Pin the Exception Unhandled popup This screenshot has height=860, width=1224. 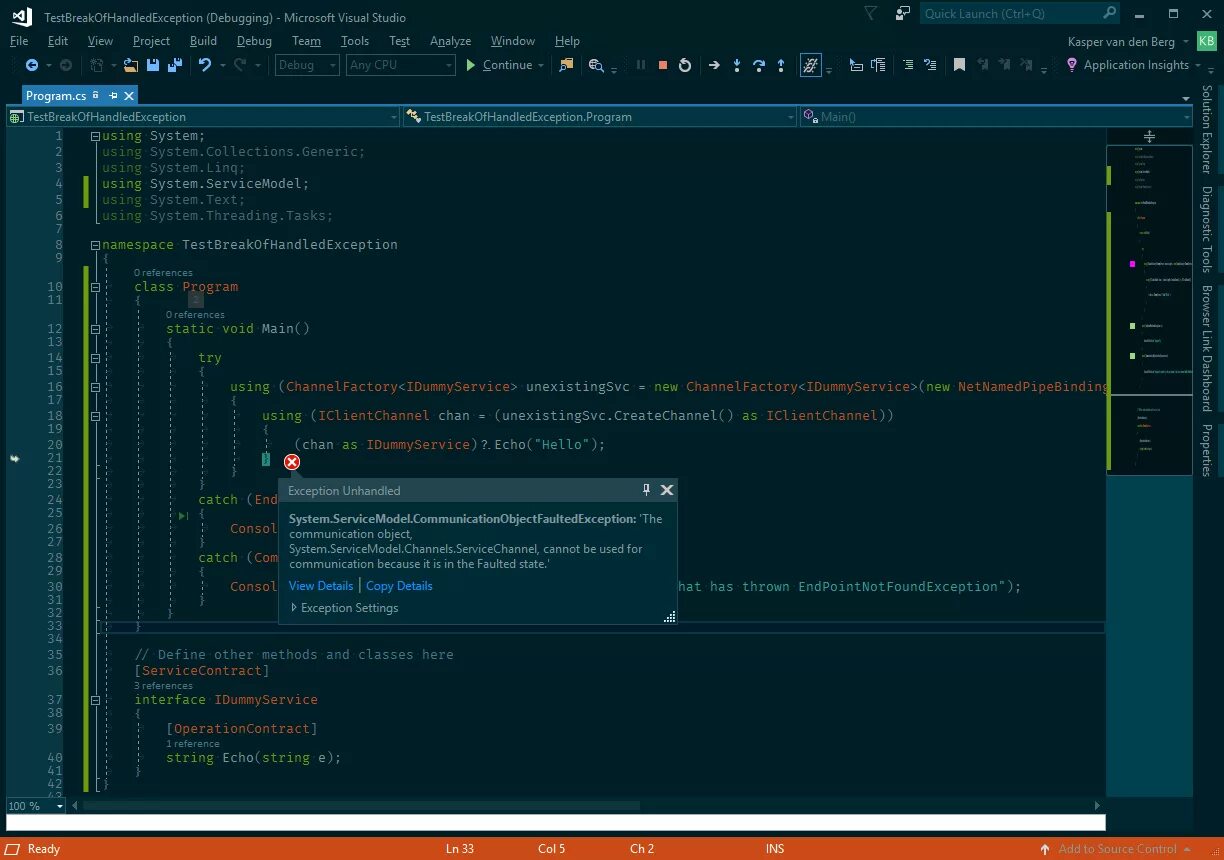click(646, 490)
